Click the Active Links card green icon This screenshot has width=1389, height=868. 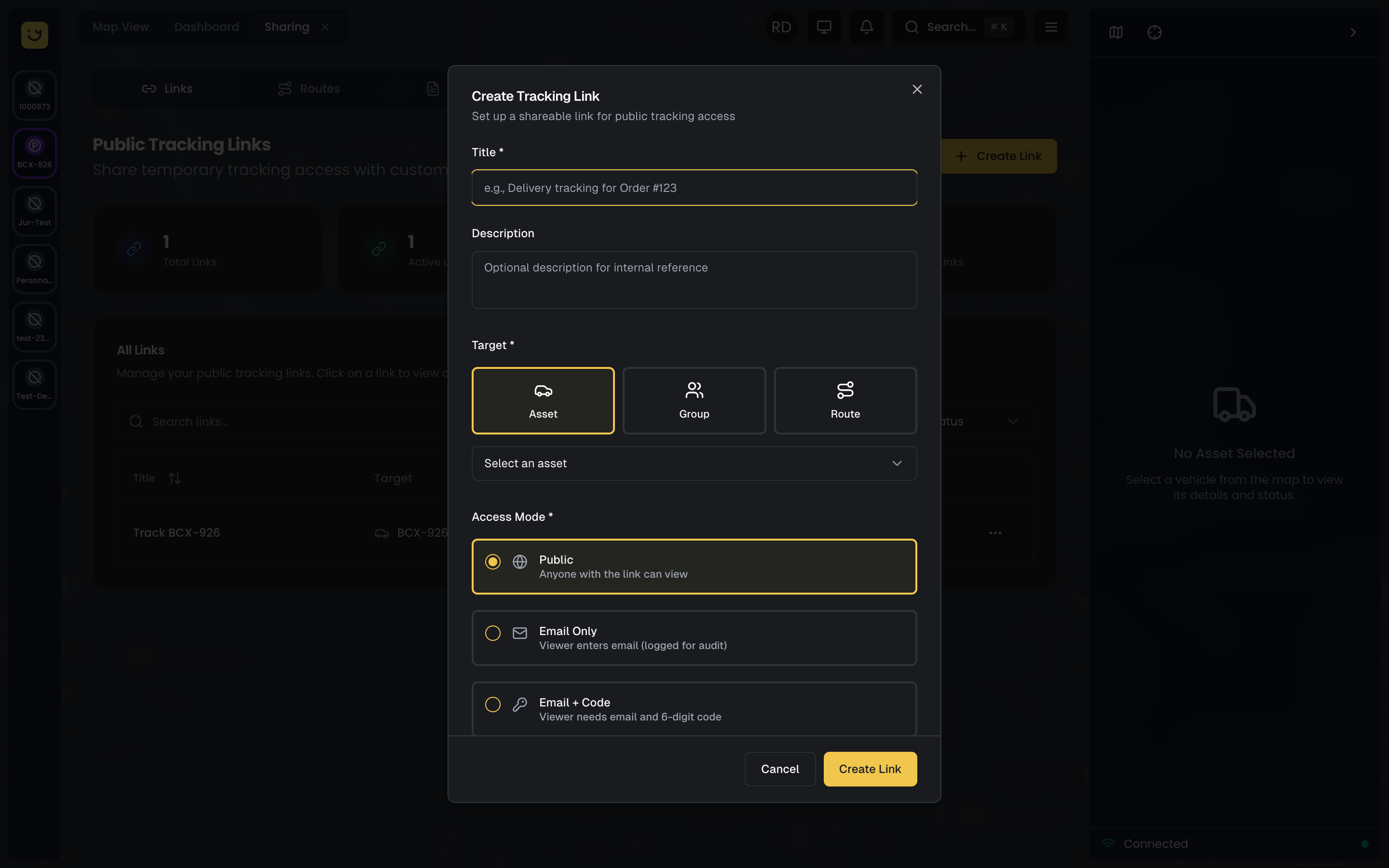point(379,249)
